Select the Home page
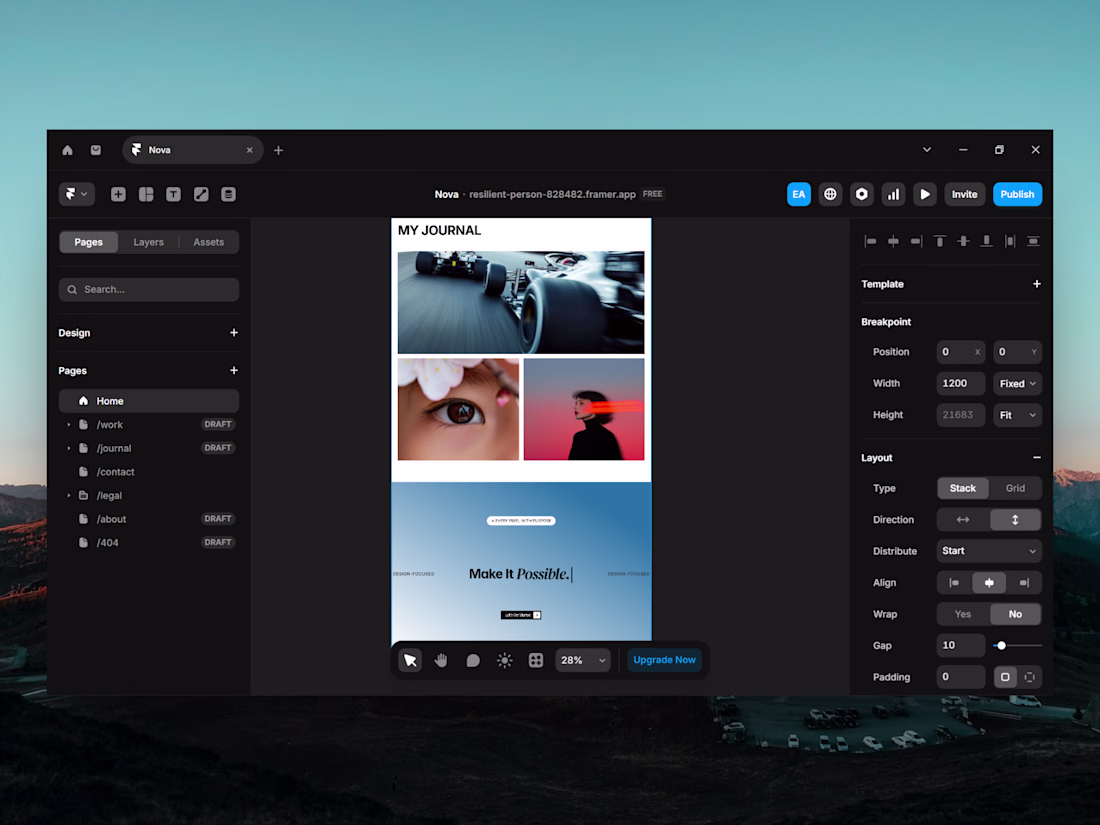Viewport: 1100px width, 825px height. pyautogui.click(x=149, y=401)
